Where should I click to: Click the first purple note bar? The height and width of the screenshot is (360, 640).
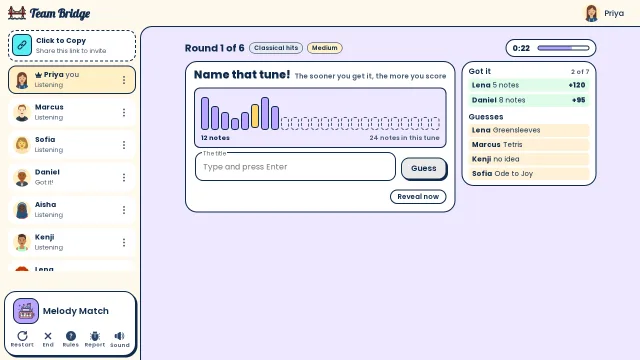pos(205,113)
